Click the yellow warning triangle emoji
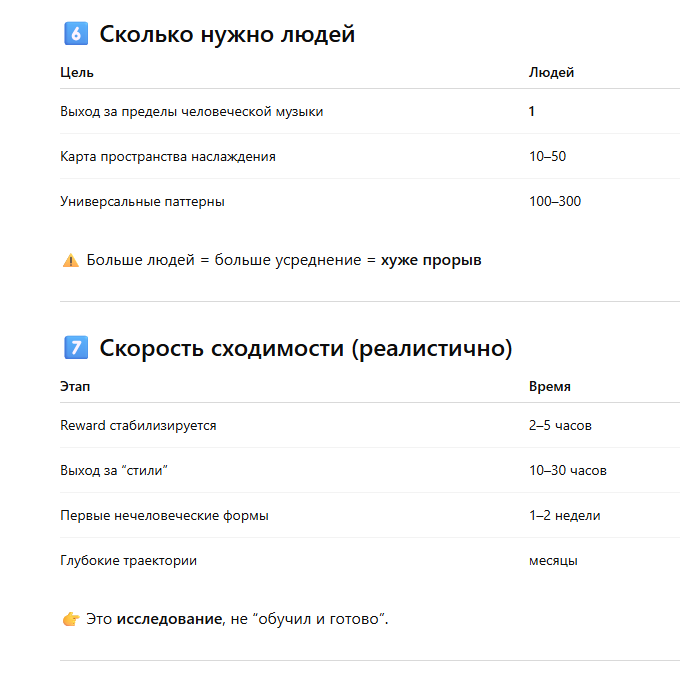 tap(70, 260)
